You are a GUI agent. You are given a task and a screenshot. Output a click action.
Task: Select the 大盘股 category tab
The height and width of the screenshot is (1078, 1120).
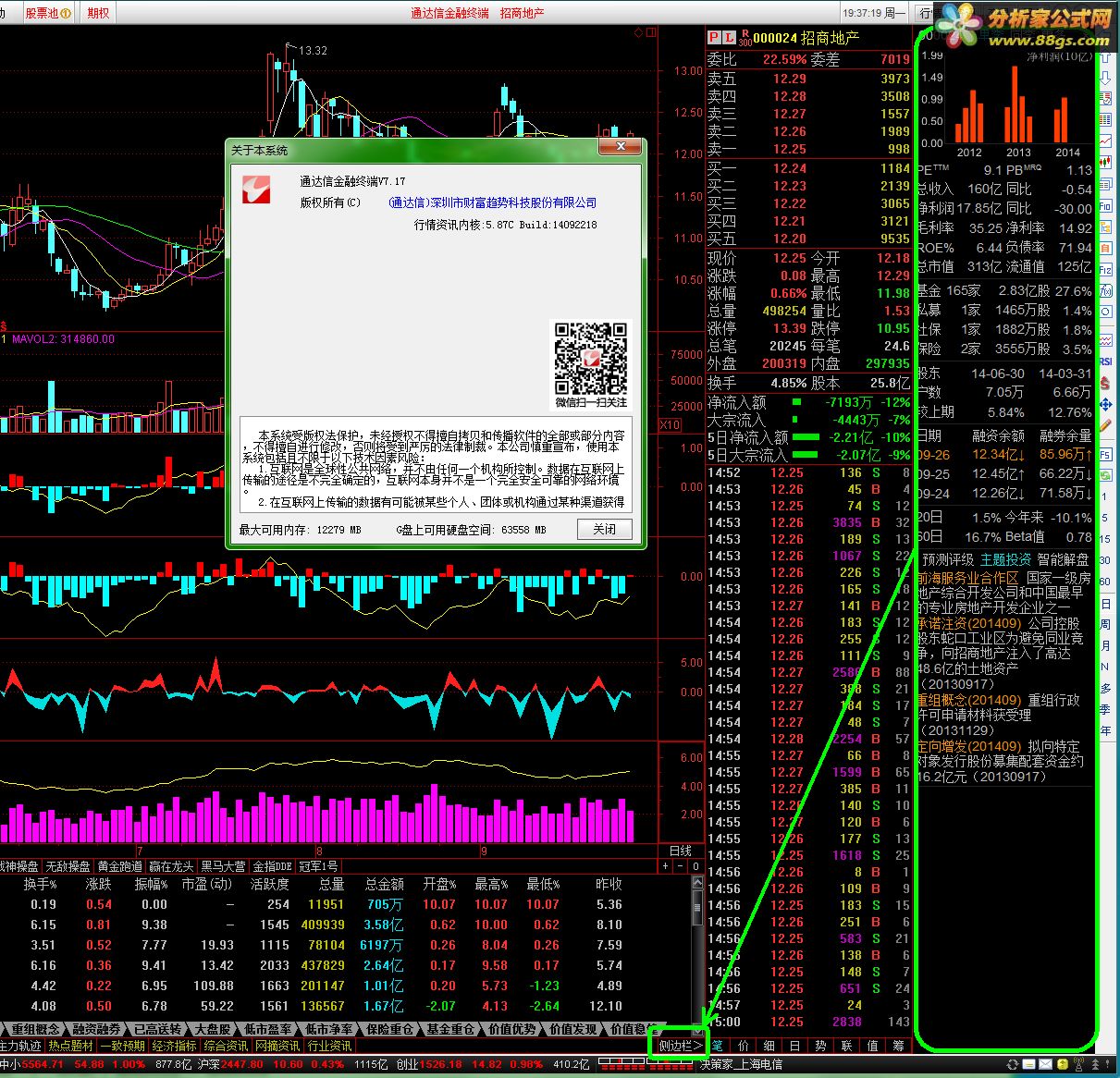click(x=212, y=1029)
